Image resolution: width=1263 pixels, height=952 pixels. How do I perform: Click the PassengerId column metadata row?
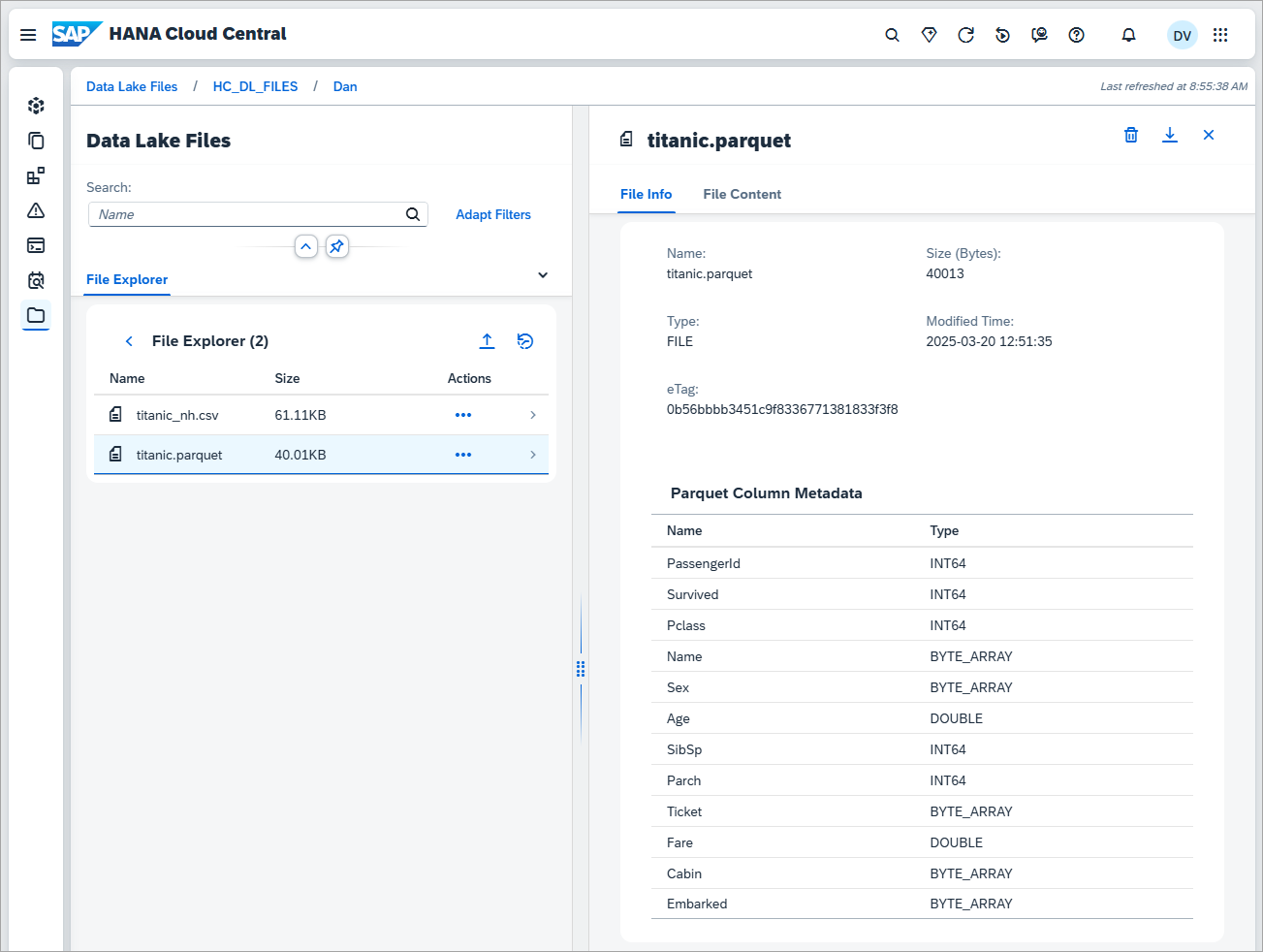(x=922, y=563)
